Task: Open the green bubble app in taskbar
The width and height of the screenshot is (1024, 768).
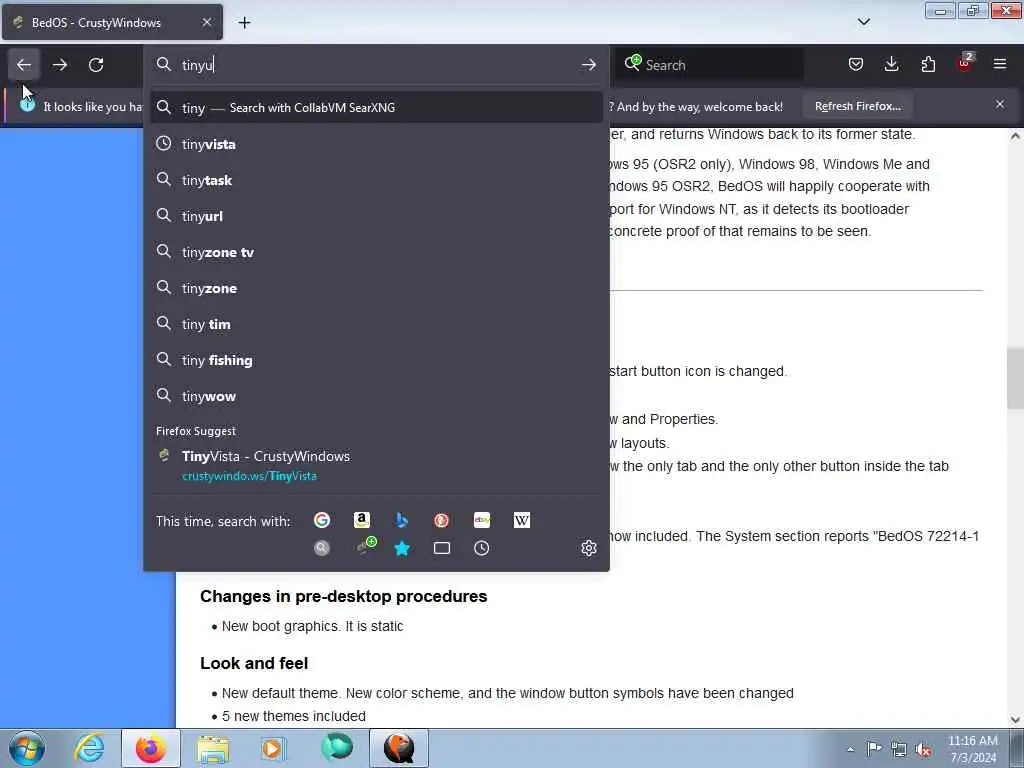Action: click(337, 748)
